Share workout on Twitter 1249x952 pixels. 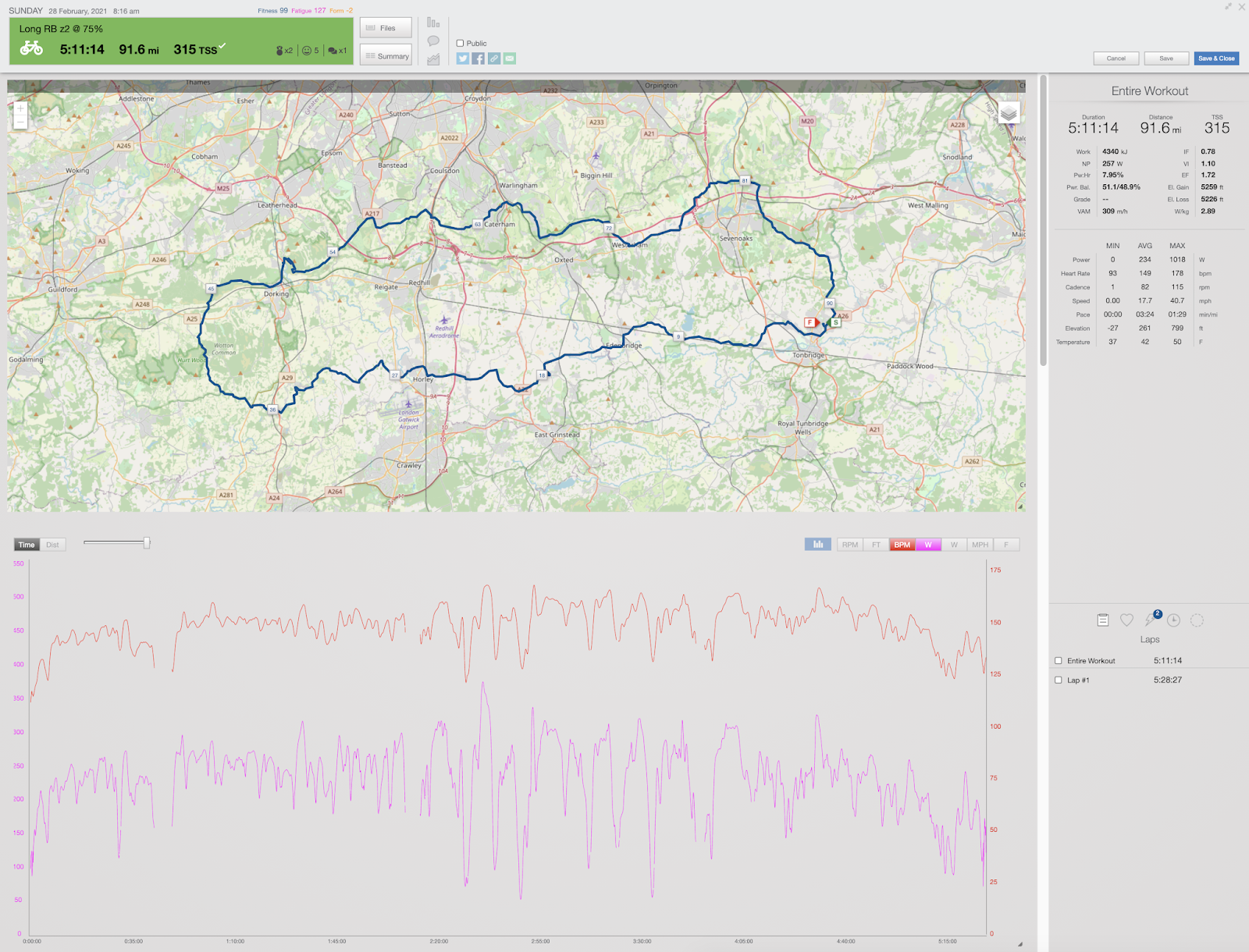pos(463,59)
